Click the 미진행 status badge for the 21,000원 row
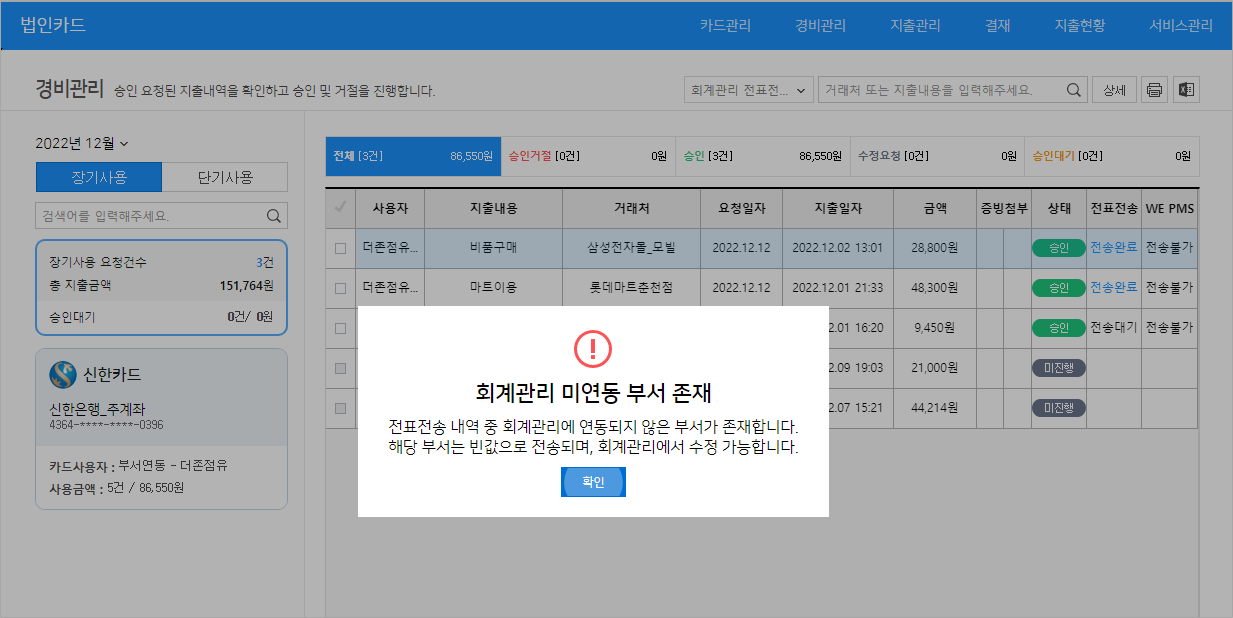The image size is (1233, 618). (1058, 368)
